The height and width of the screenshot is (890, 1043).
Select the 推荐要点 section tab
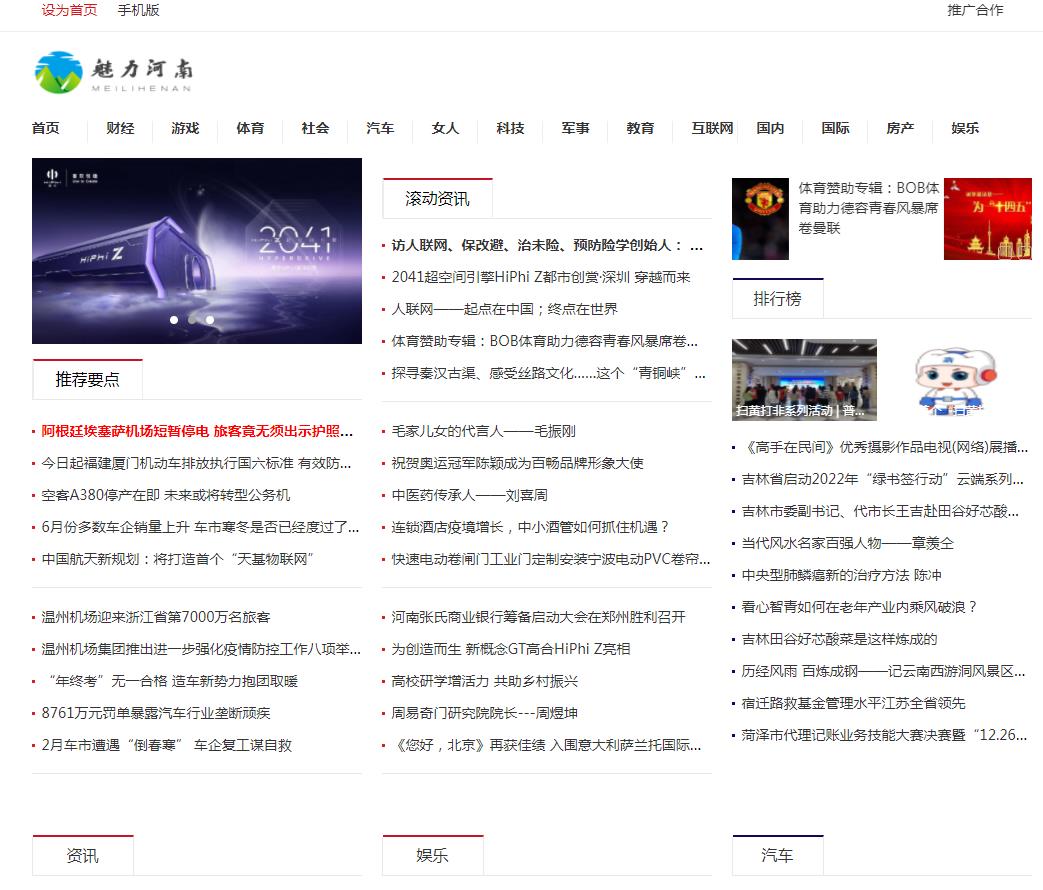point(87,379)
